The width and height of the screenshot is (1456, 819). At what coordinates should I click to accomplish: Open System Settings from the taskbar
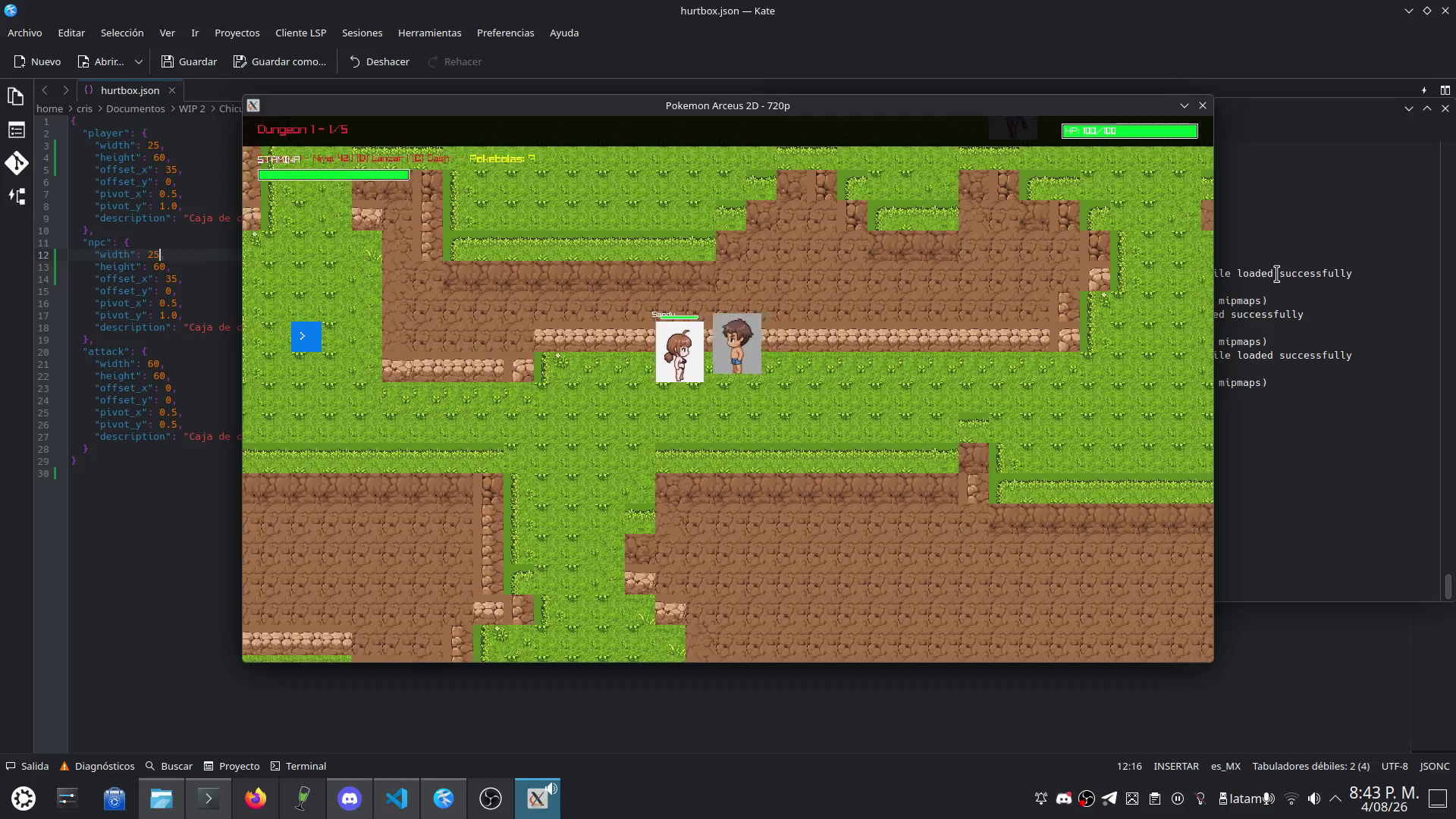tap(67, 799)
